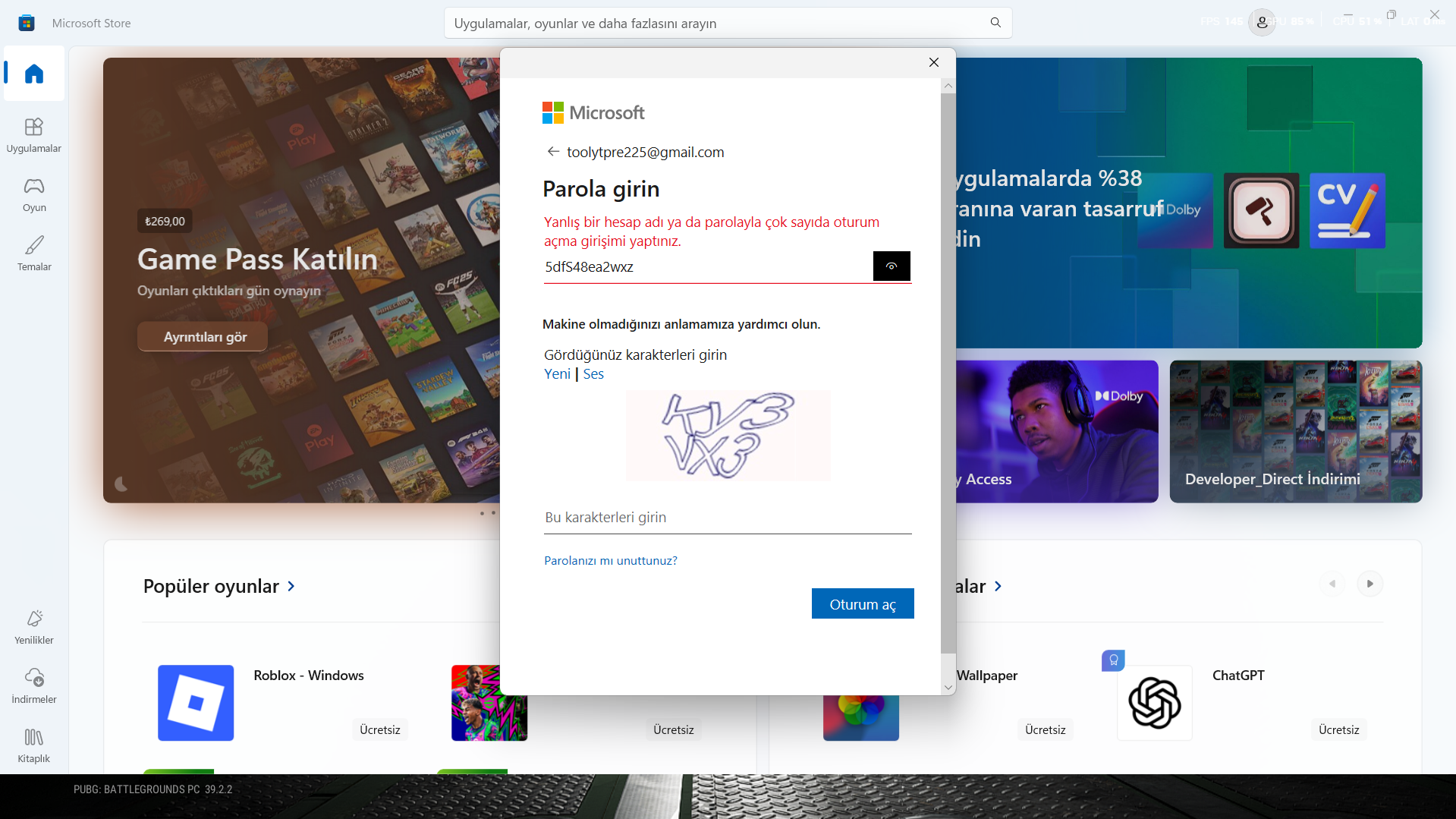Click the toolytpre225@gmail.com address

(646, 152)
